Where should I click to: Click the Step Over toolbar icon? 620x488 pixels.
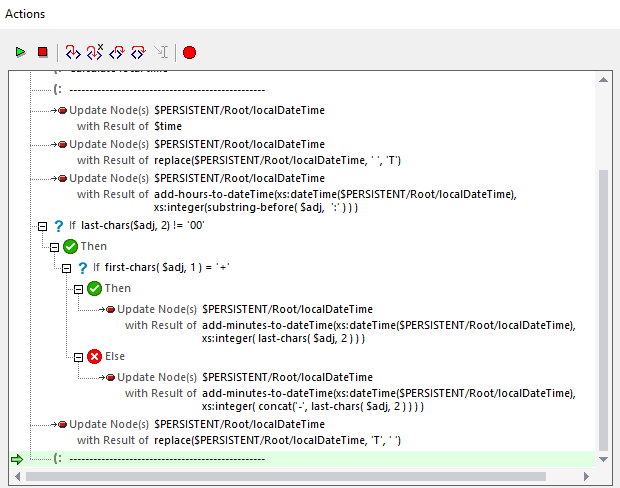click(139, 52)
